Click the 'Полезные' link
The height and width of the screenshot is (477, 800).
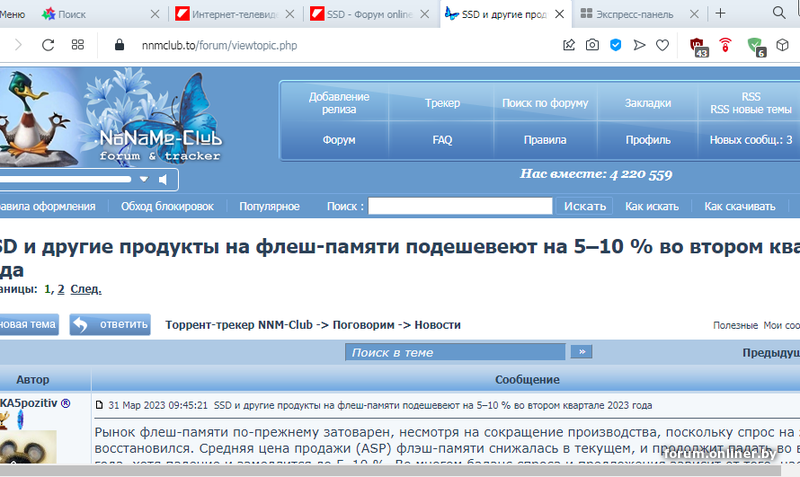click(x=735, y=325)
